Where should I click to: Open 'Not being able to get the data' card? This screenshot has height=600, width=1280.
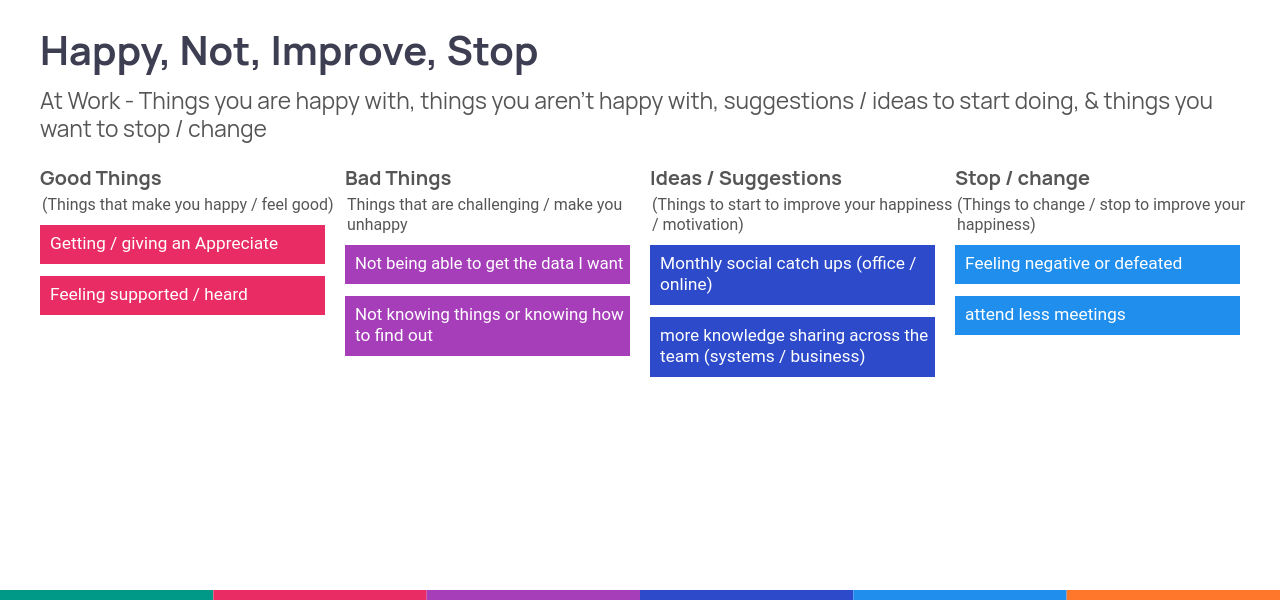click(487, 264)
